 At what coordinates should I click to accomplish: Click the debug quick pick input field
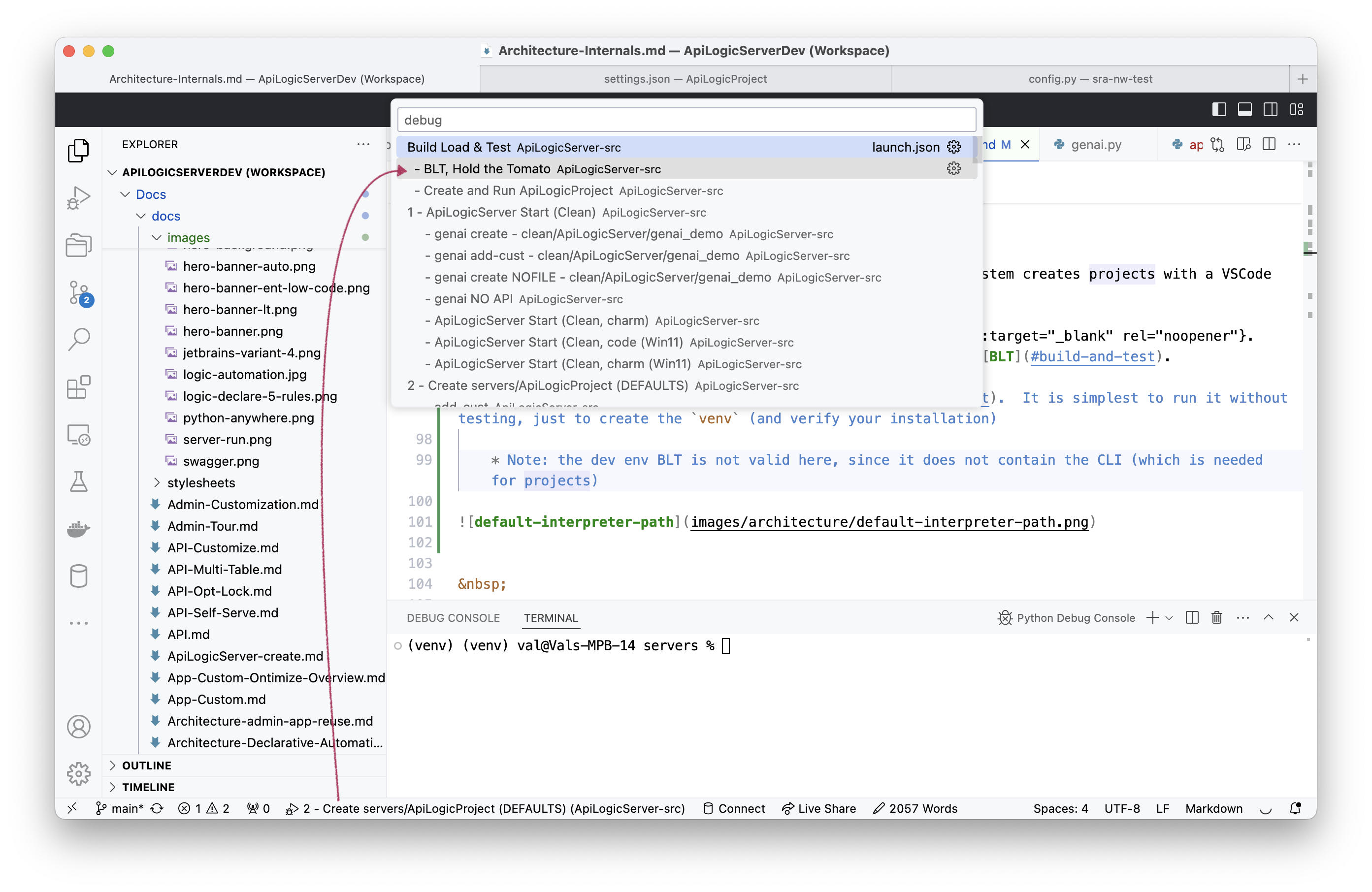pyautogui.click(x=686, y=120)
